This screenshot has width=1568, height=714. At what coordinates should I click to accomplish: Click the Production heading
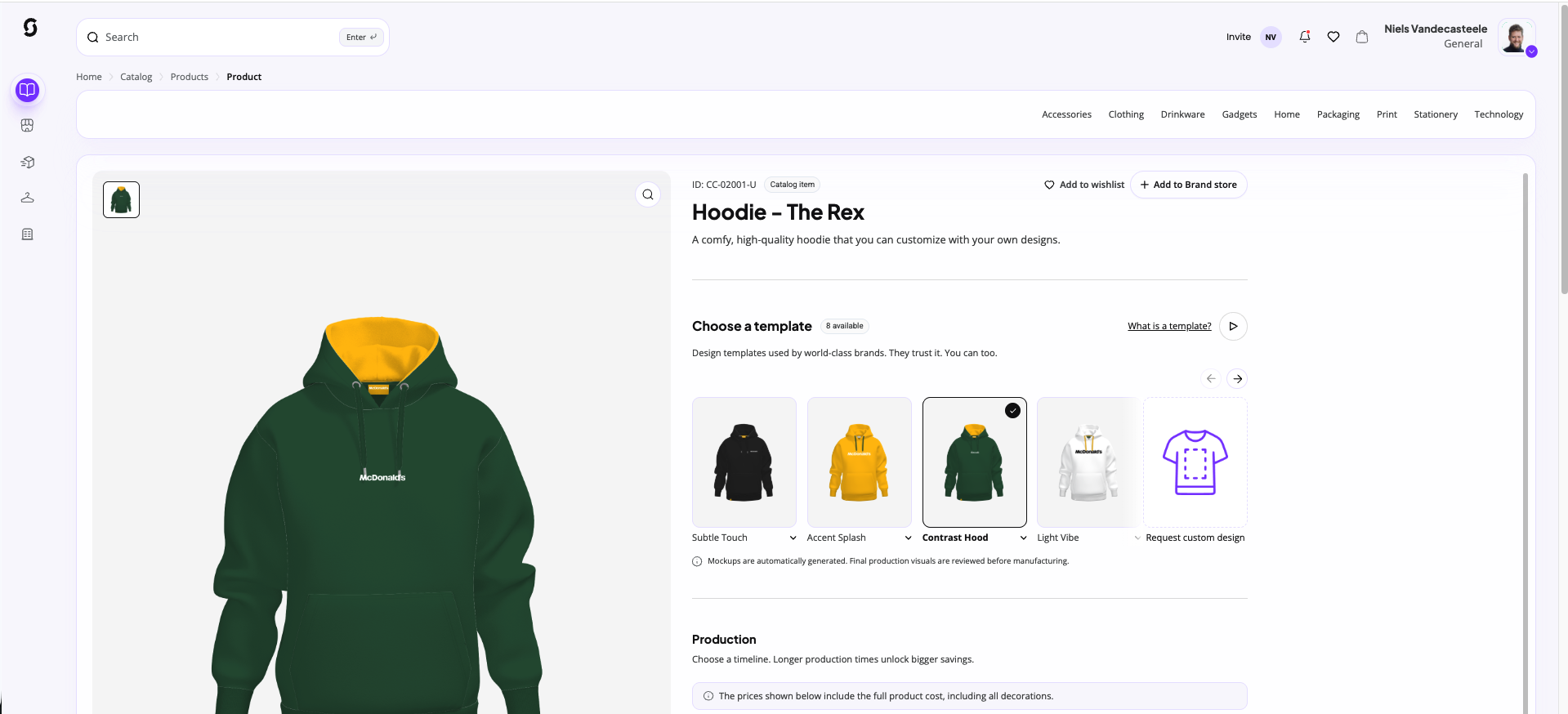point(724,640)
